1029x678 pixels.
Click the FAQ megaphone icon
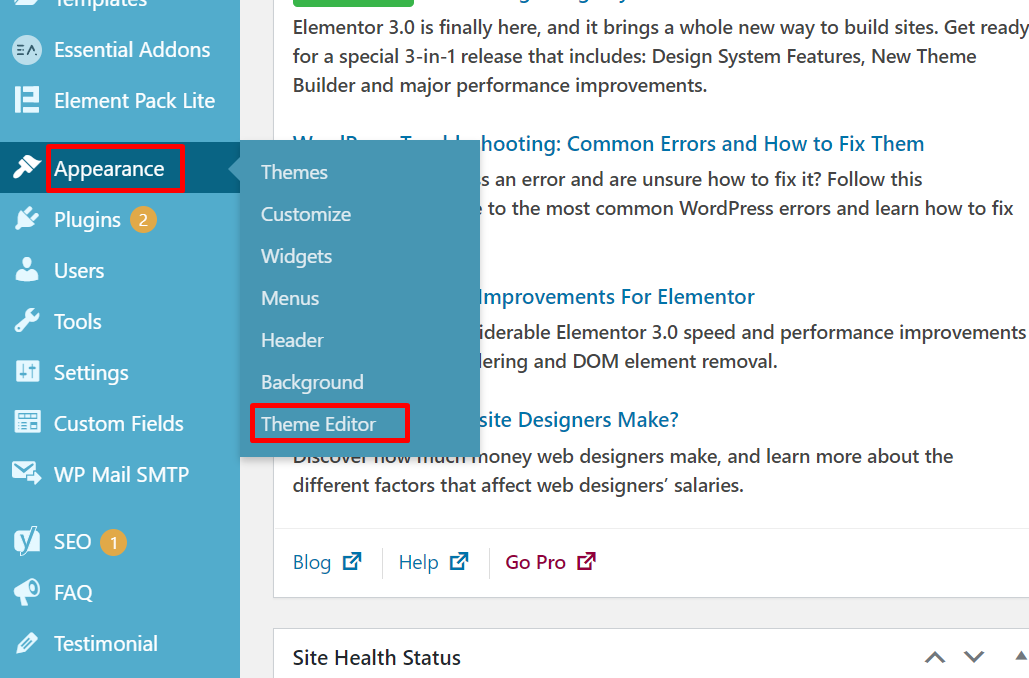click(x=27, y=592)
